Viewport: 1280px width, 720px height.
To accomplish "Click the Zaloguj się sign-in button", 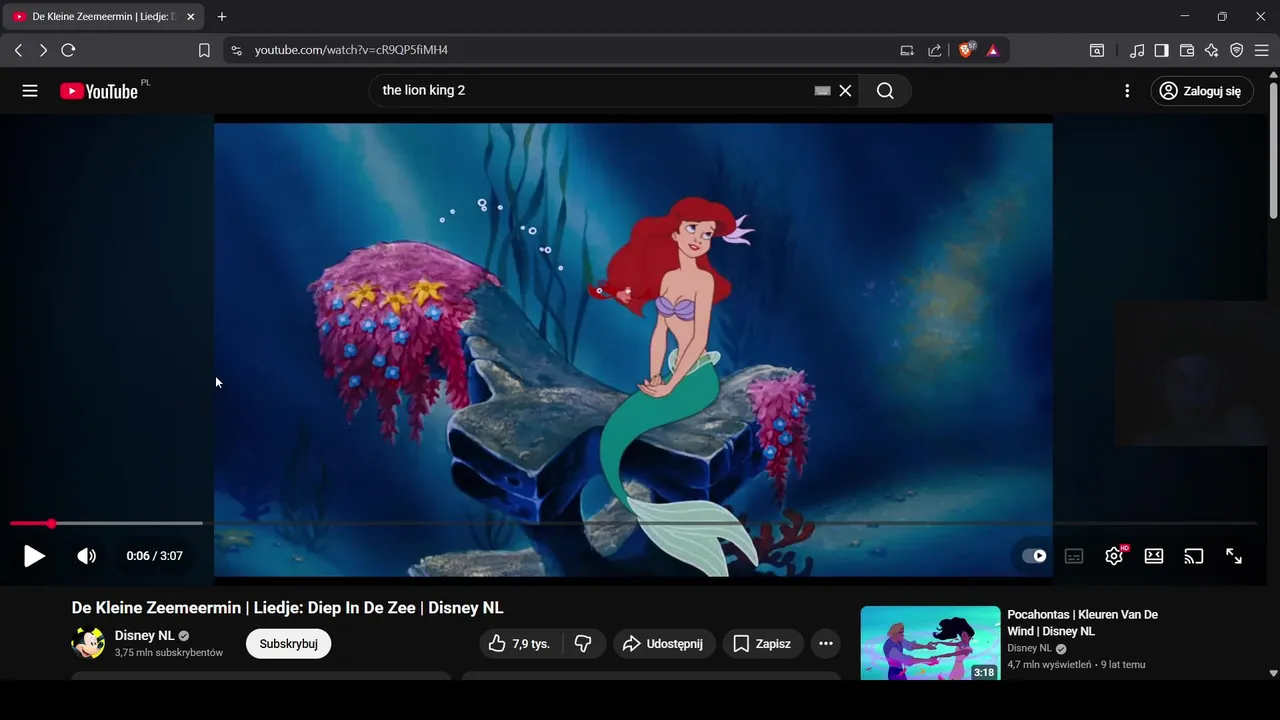I will (x=1201, y=91).
